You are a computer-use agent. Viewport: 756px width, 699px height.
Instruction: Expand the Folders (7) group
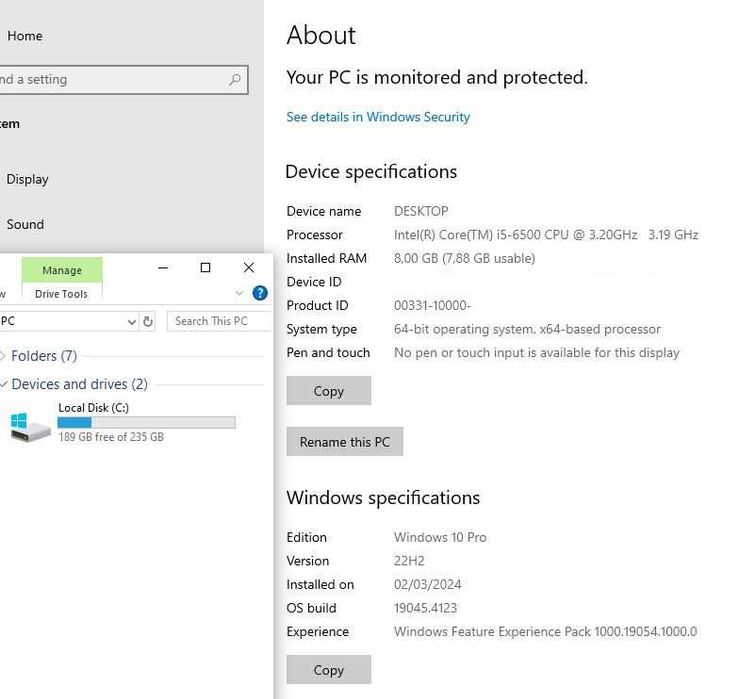click(4, 356)
